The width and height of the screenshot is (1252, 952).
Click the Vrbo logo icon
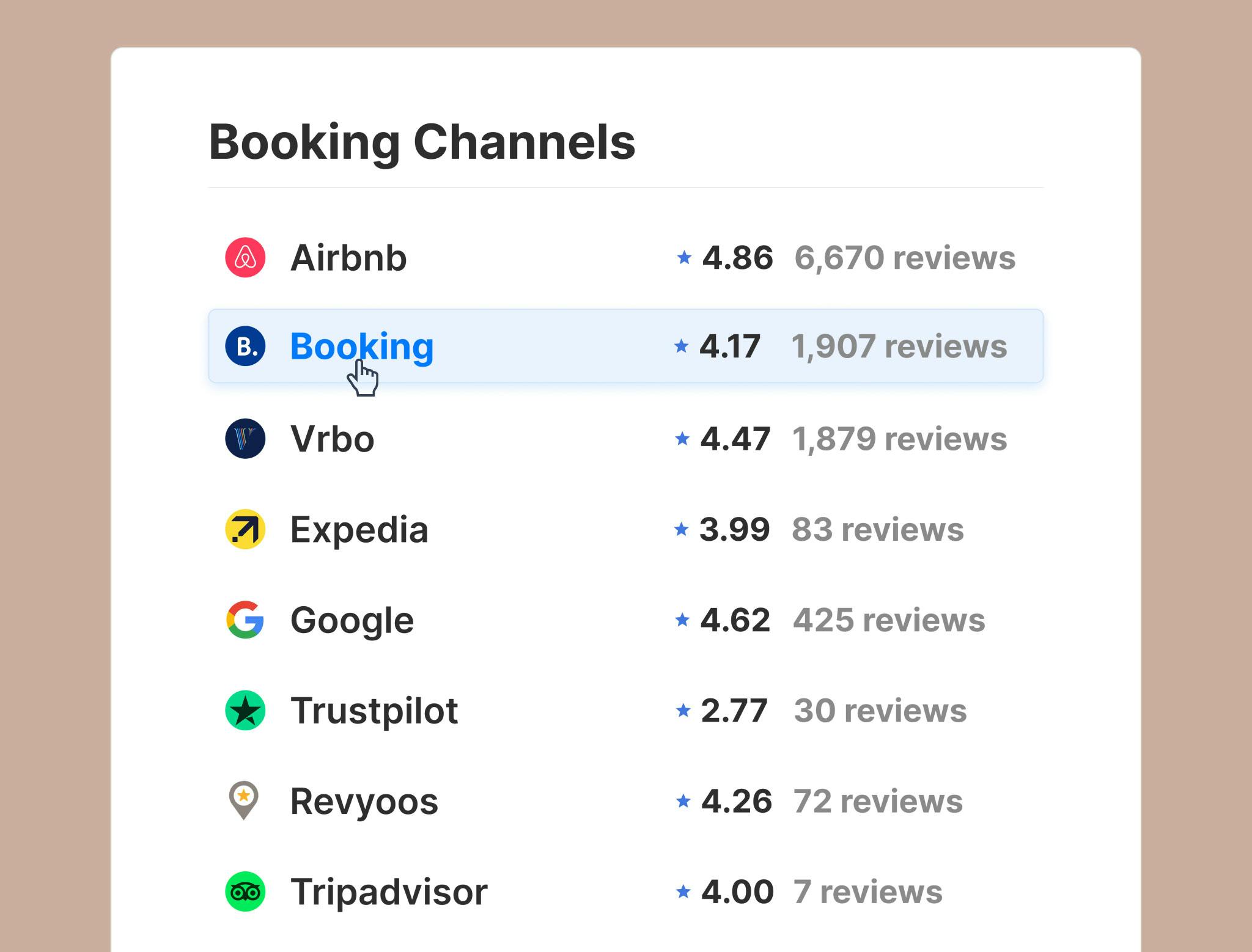pos(245,439)
